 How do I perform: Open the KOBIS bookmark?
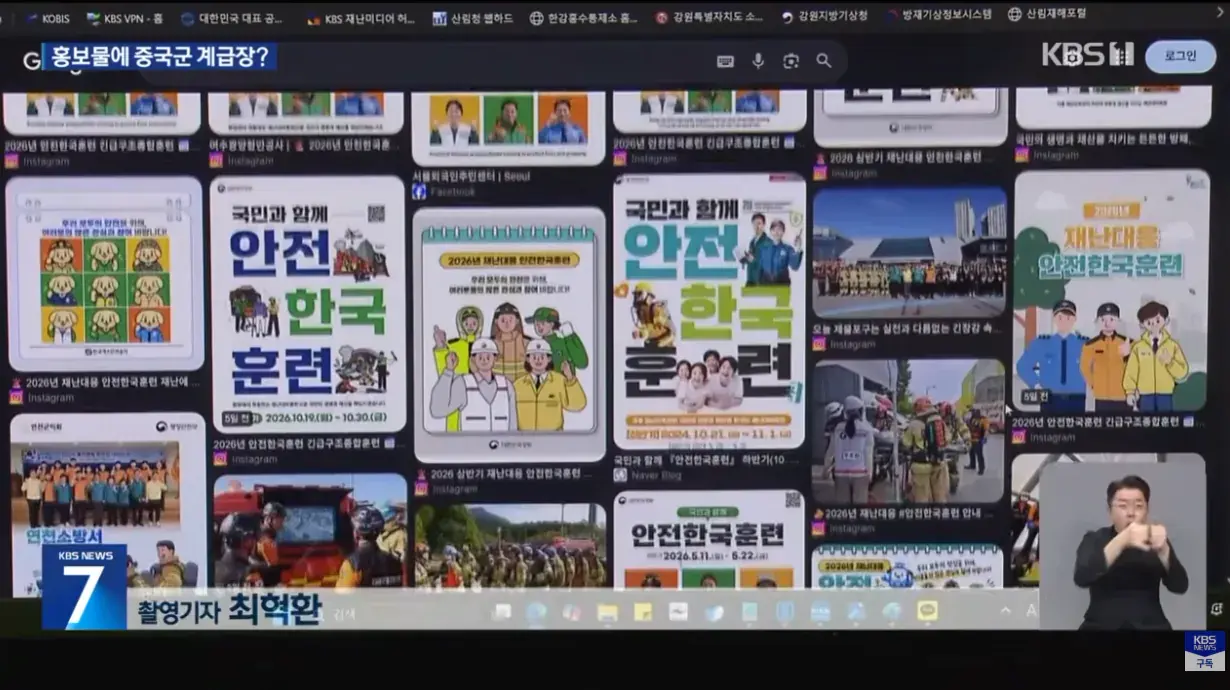pos(48,18)
